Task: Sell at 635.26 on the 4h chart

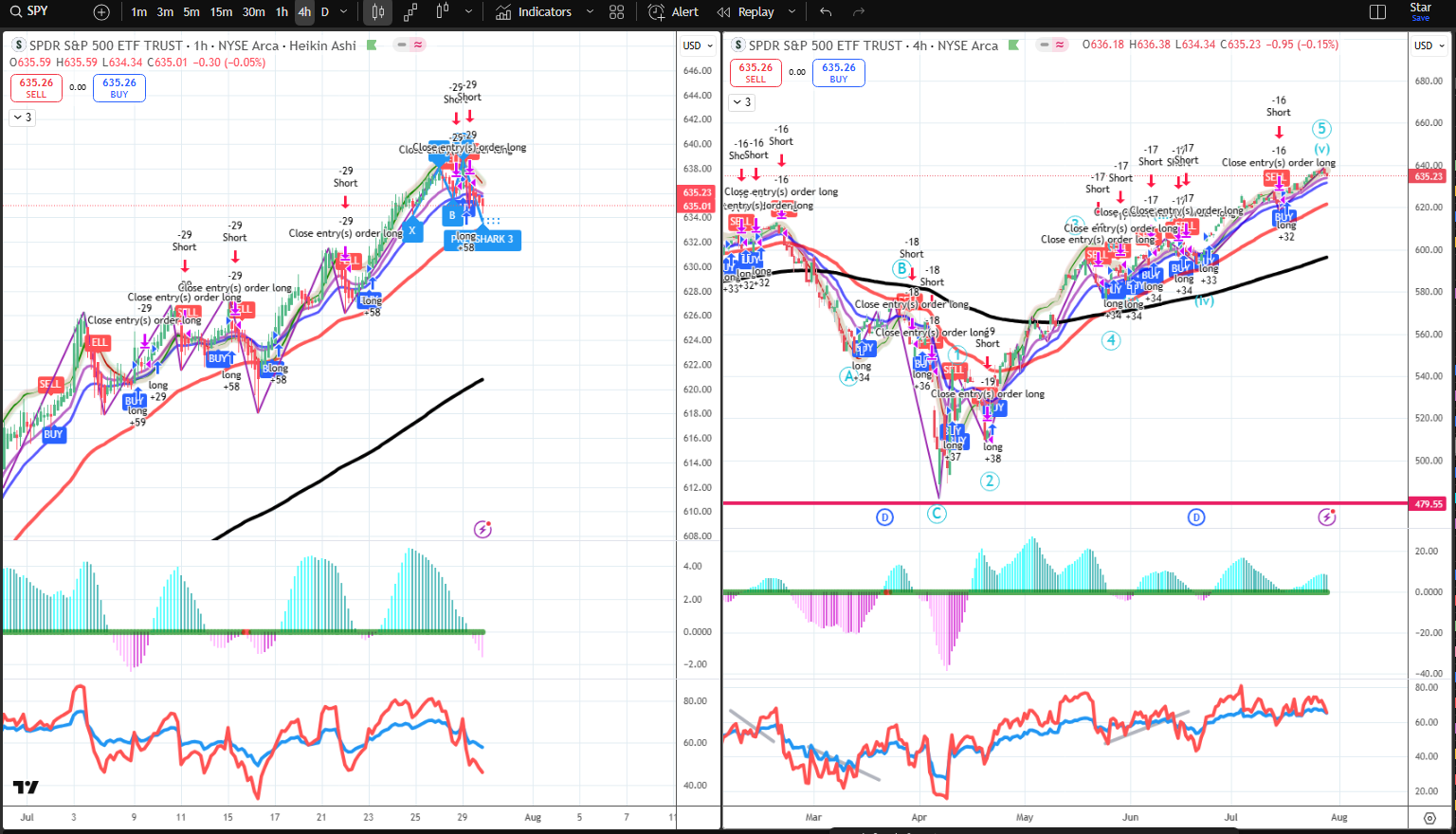Action: click(x=755, y=73)
